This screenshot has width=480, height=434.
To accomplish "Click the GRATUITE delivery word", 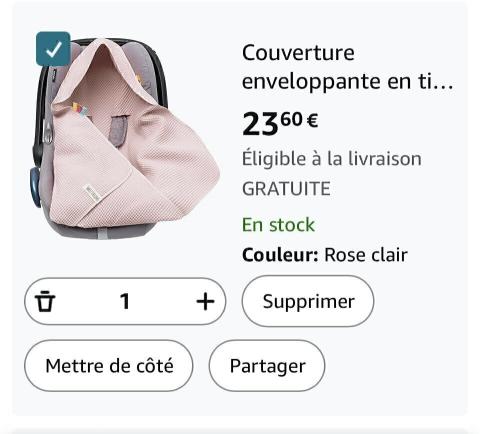I will tap(286, 189).
